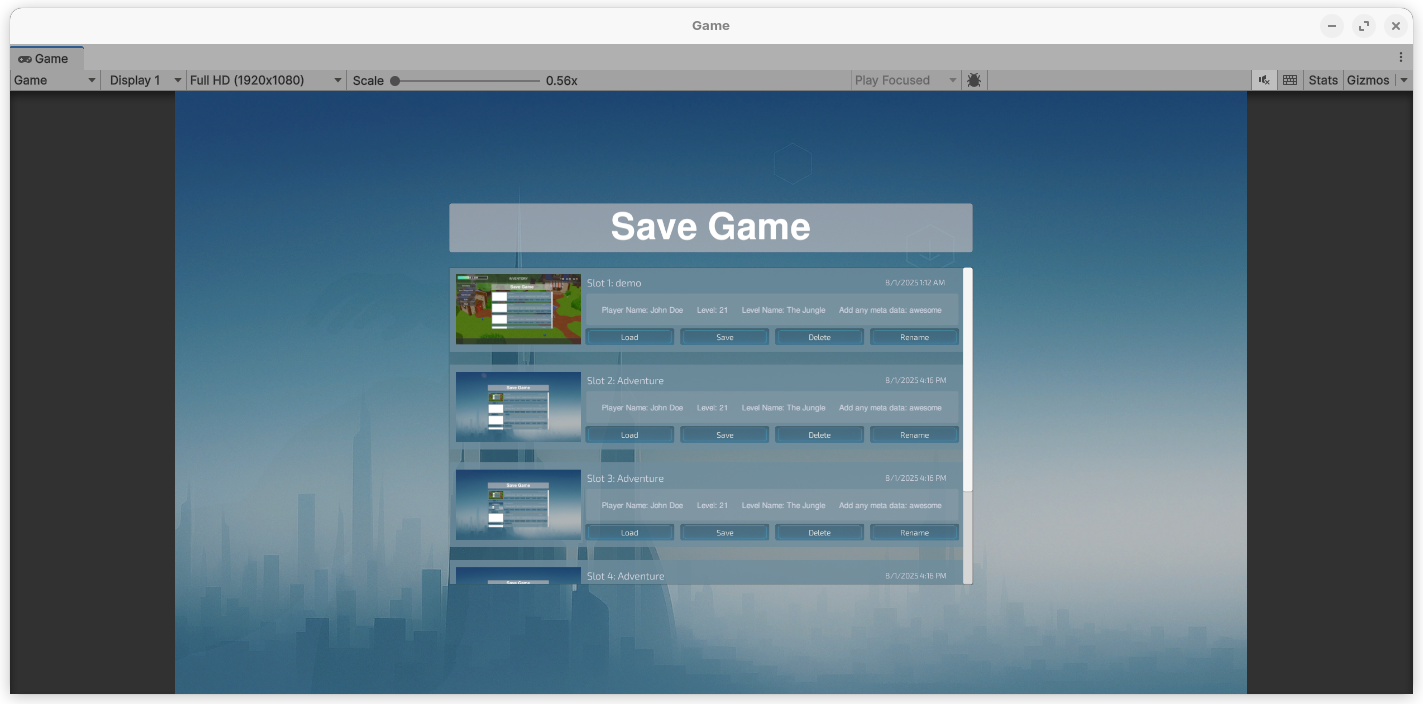This screenshot has width=1423, height=704.
Task: Click the save list vertical scrollbar
Action: 967,378
